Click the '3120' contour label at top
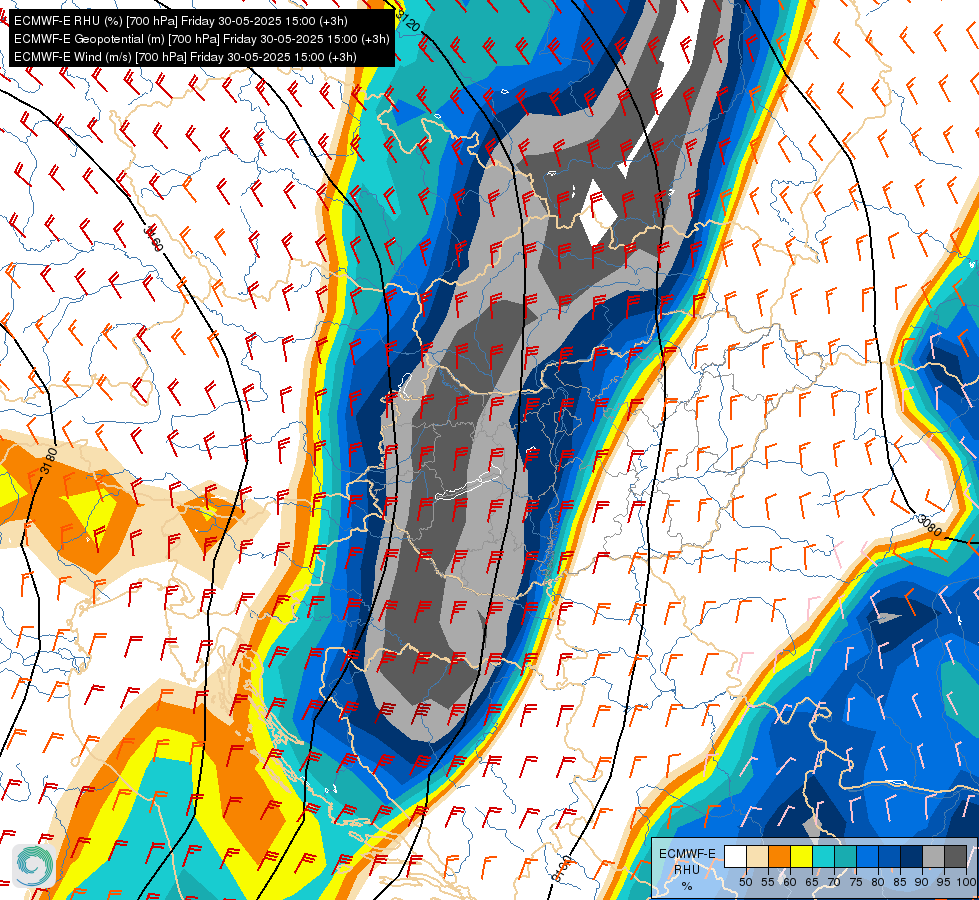Viewport: 979px width, 900px height. click(x=407, y=21)
